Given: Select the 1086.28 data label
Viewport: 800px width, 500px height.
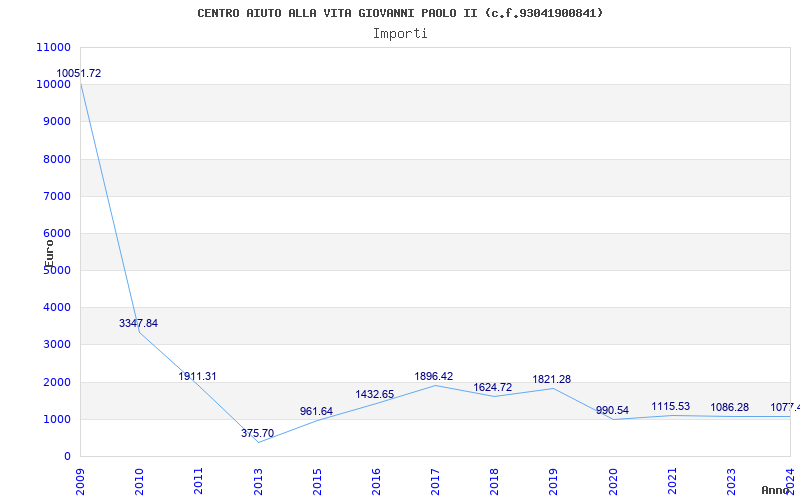Looking at the screenshot, I should tap(730, 407).
